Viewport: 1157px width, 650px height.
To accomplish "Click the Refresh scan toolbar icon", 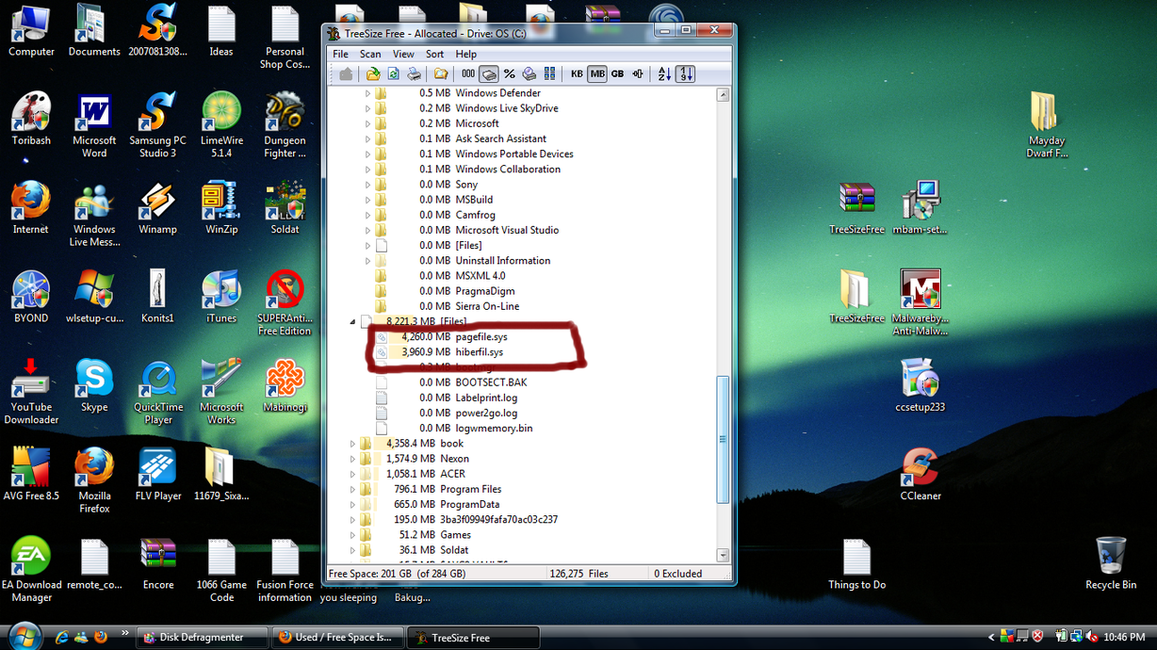I will [x=393, y=74].
